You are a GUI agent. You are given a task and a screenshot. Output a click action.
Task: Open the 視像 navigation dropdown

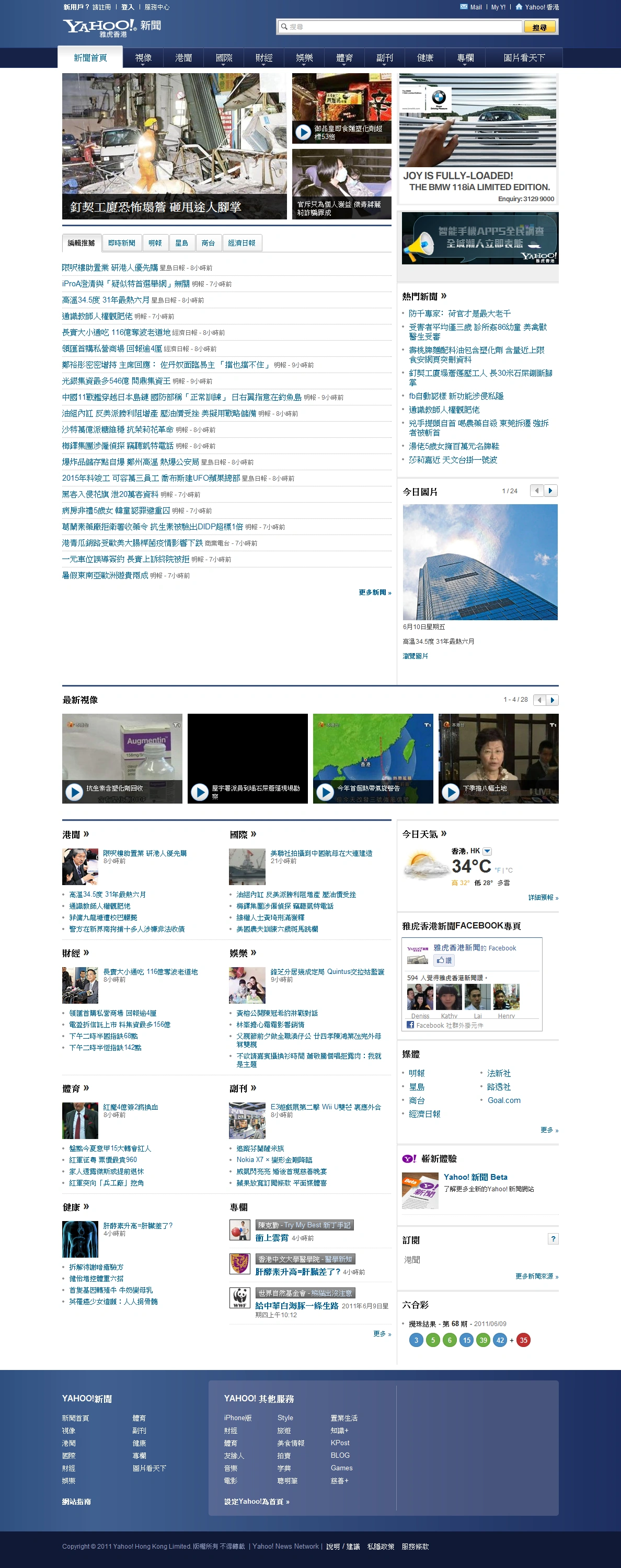[x=143, y=58]
